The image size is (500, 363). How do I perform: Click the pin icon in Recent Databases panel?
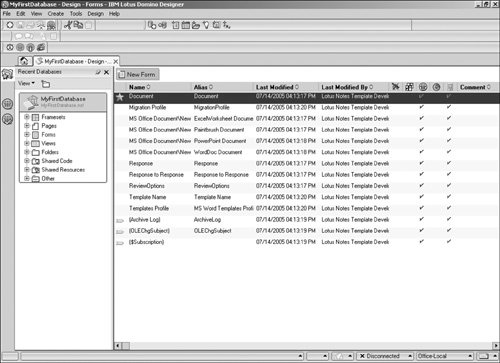(x=98, y=72)
